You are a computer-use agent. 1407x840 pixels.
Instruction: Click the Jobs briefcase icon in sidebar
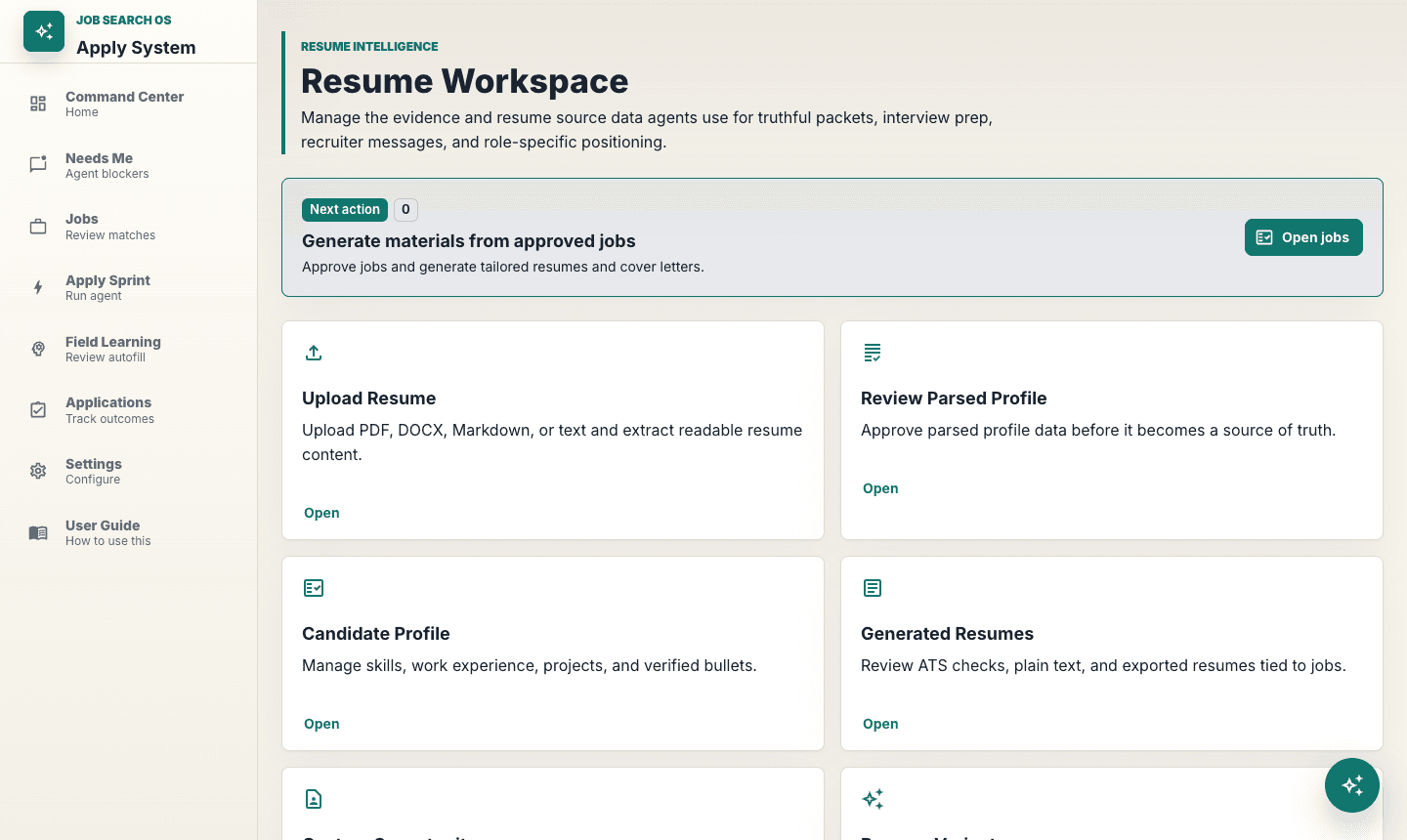38,227
